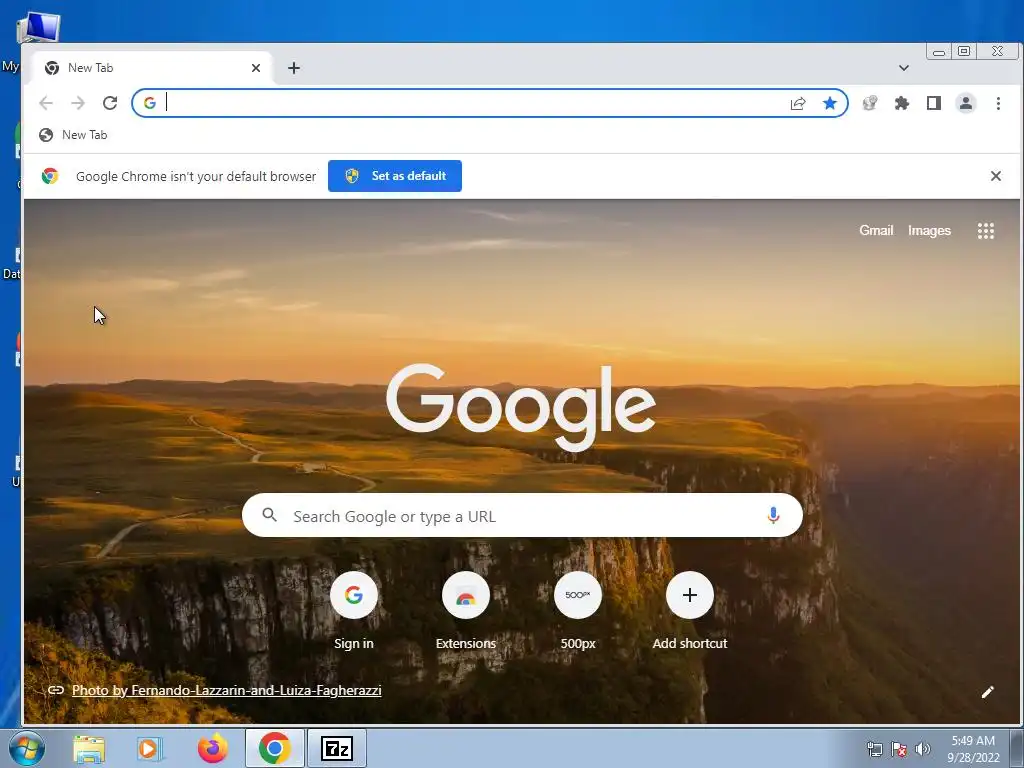Viewport: 1024px width, 768px height.
Task: Click the Google logo doodle
Action: pos(521,407)
